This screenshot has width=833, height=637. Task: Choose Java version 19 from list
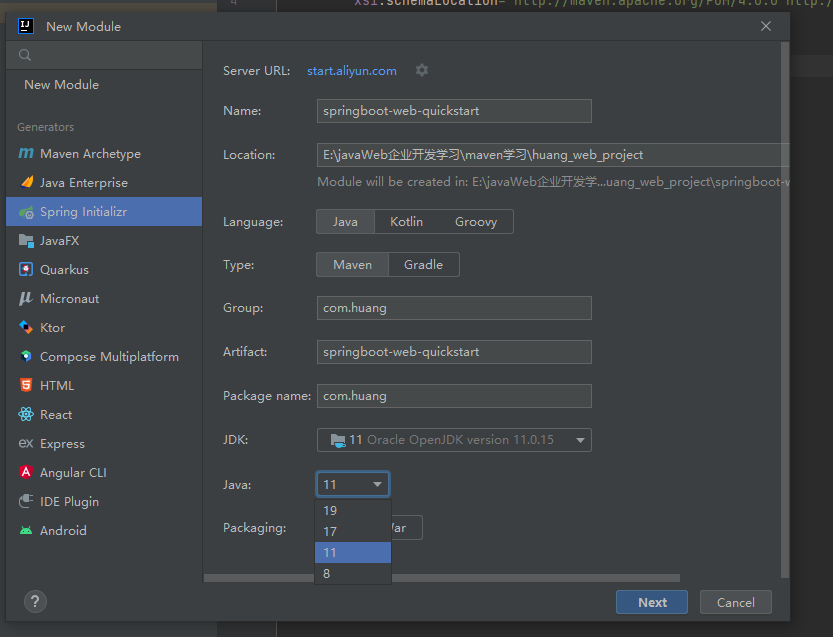353,511
